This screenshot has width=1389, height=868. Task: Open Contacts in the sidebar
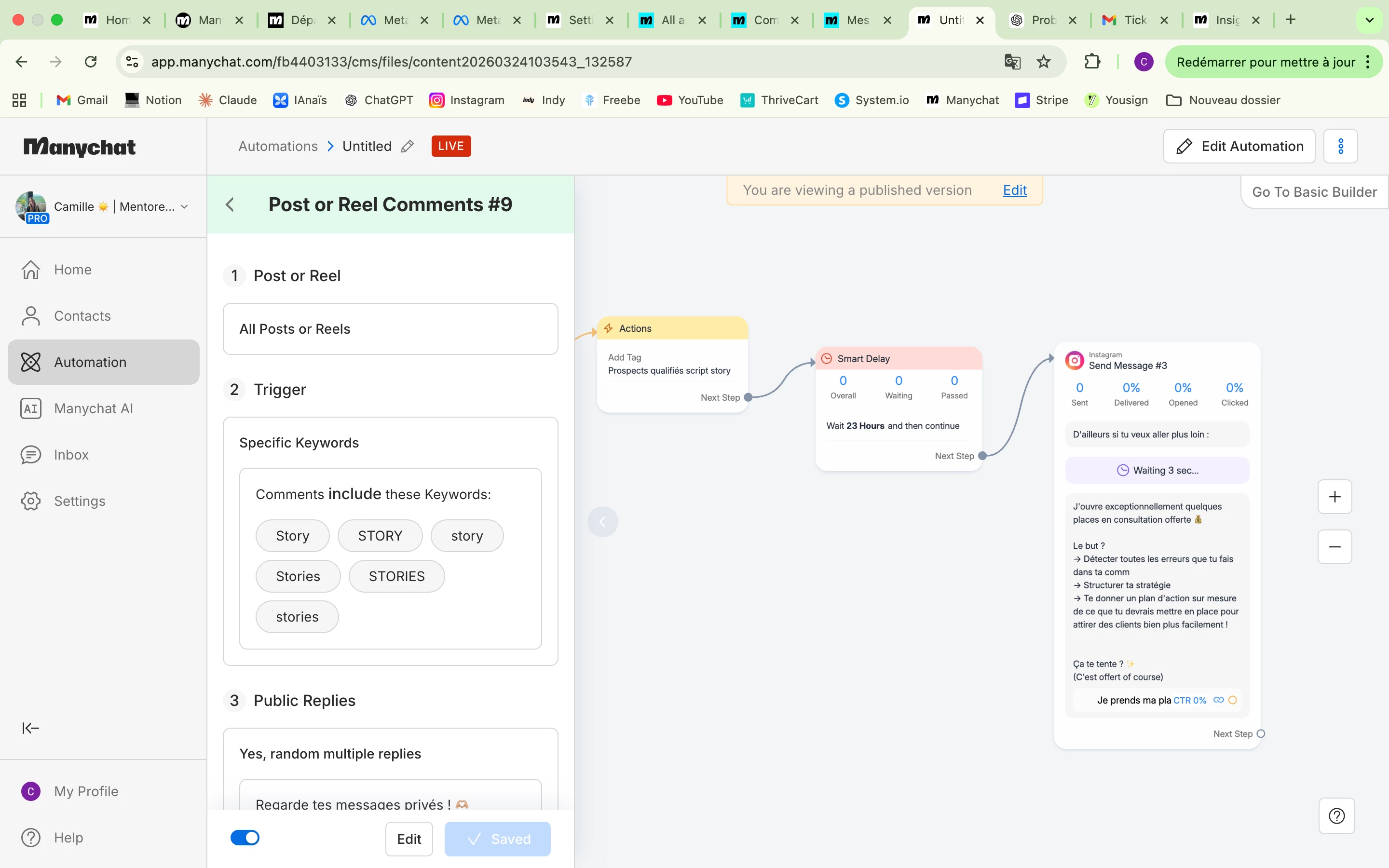[x=82, y=316]
